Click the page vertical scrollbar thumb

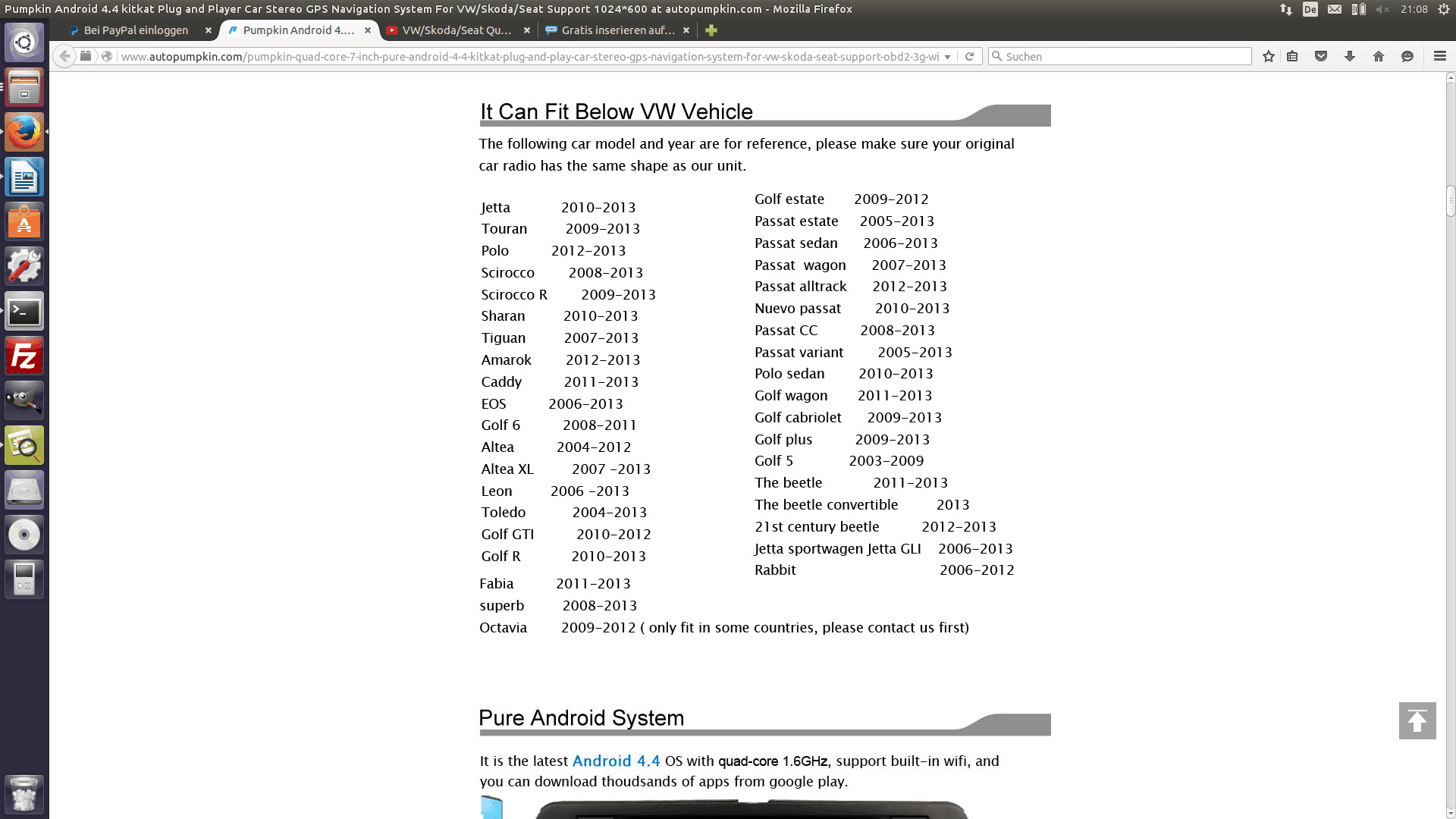1451,201
